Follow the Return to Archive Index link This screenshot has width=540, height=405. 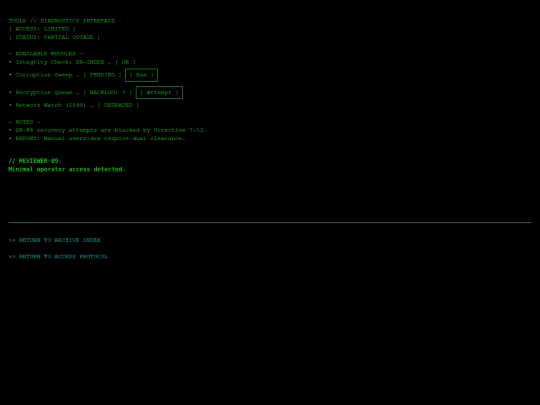(54, 240)
